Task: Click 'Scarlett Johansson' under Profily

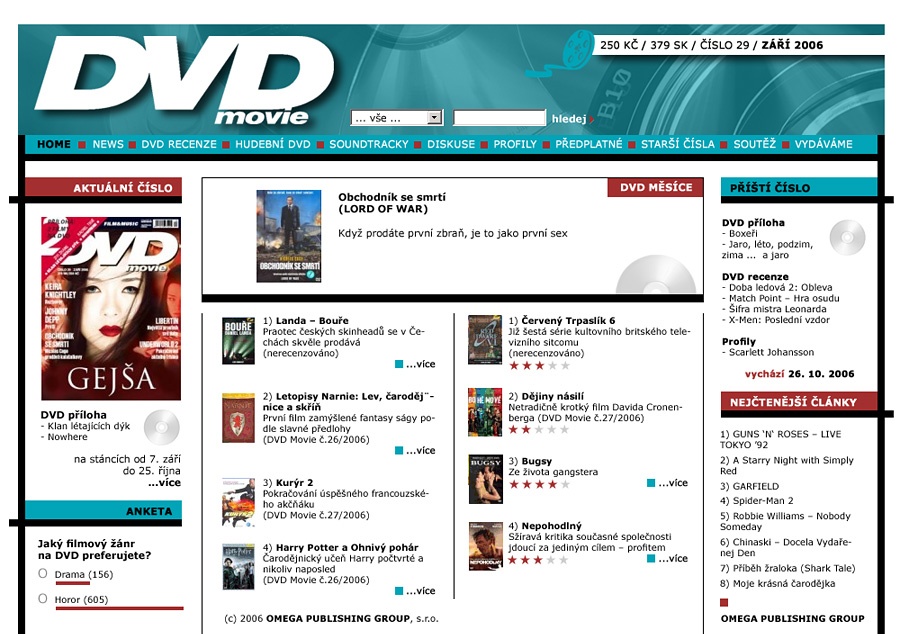Action: point(771,352)
